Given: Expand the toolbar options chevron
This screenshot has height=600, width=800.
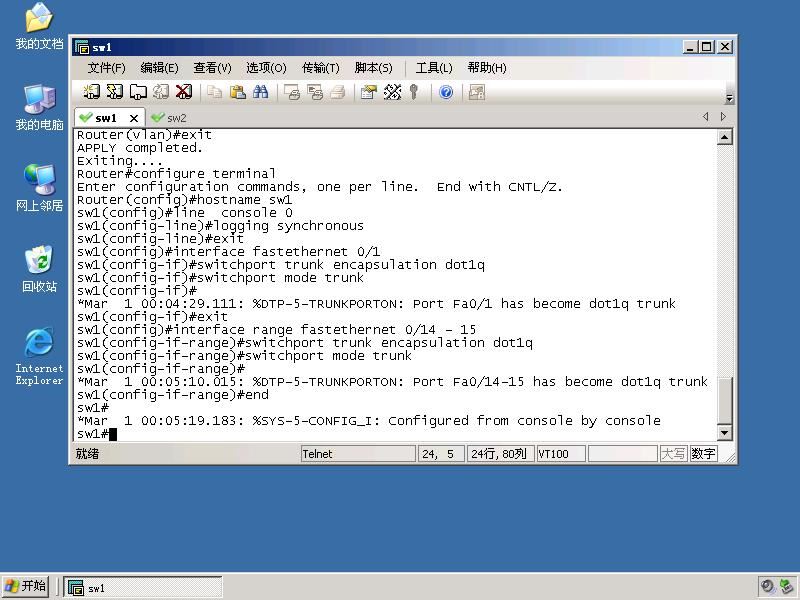Looking at the screenshot, I should (729, 98).
